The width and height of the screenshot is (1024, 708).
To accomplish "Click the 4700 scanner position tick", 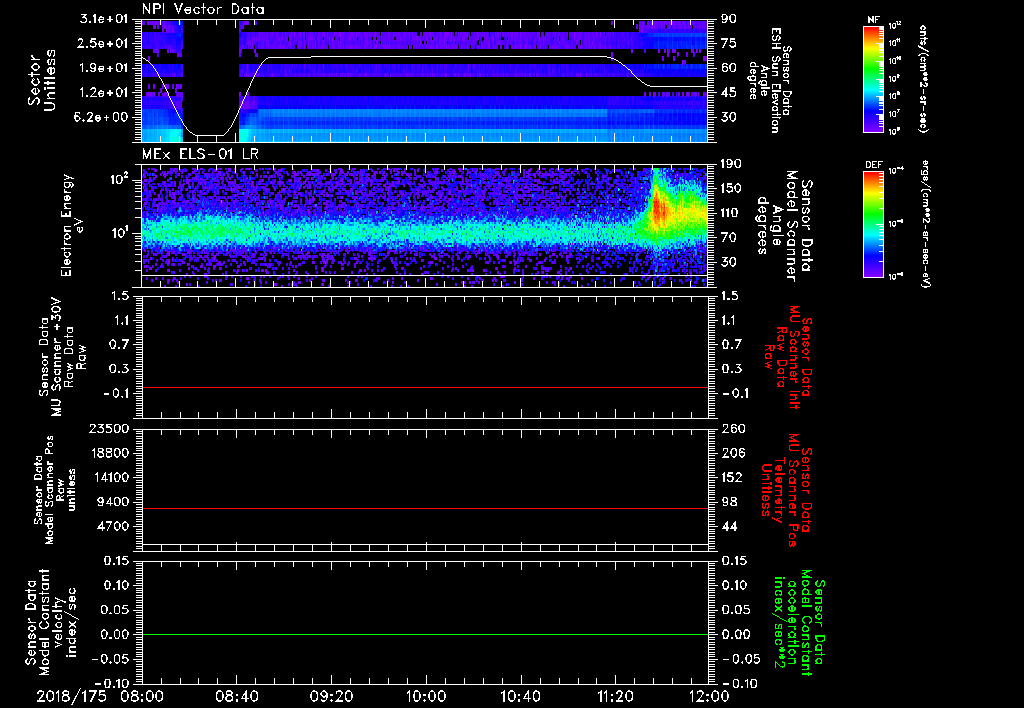I will point(112,526).
